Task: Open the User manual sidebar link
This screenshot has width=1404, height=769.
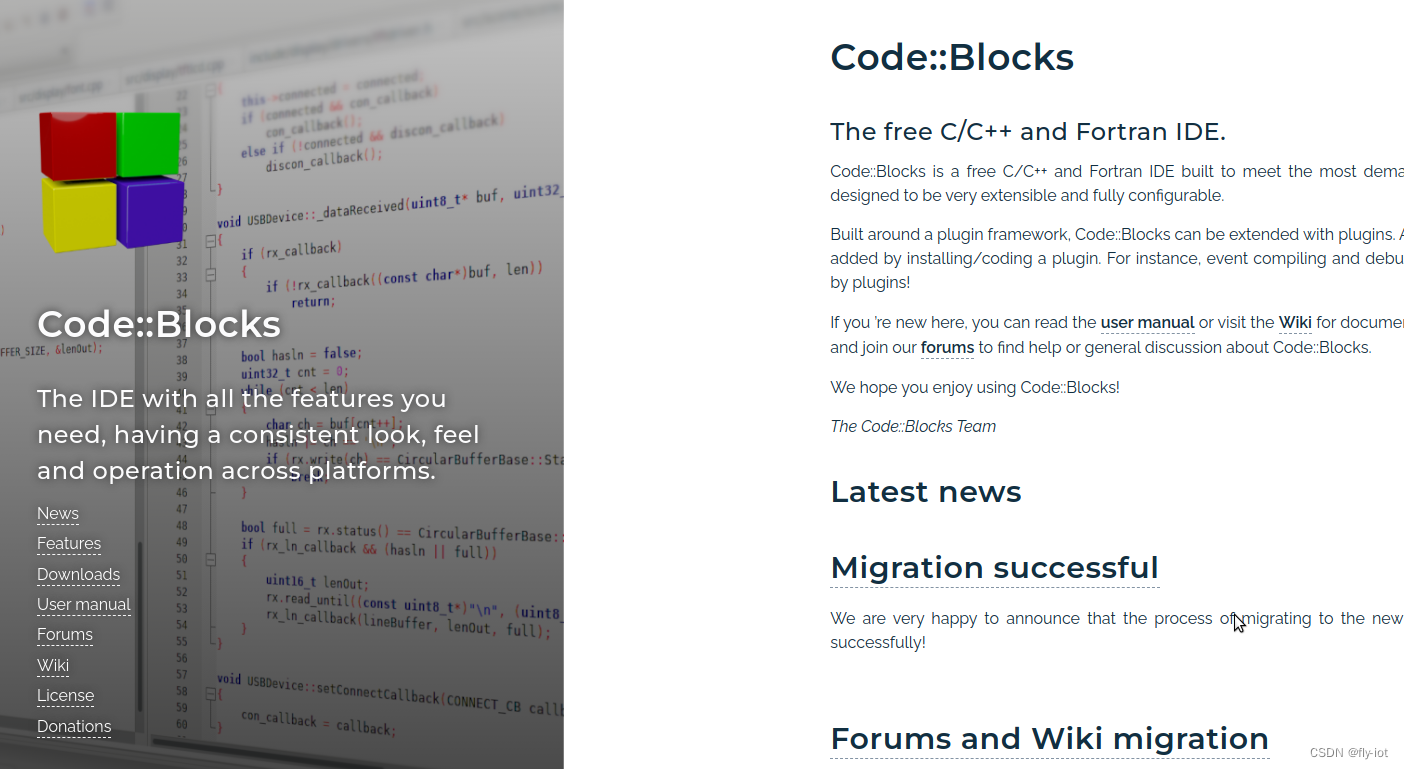Action: point(84,604)
